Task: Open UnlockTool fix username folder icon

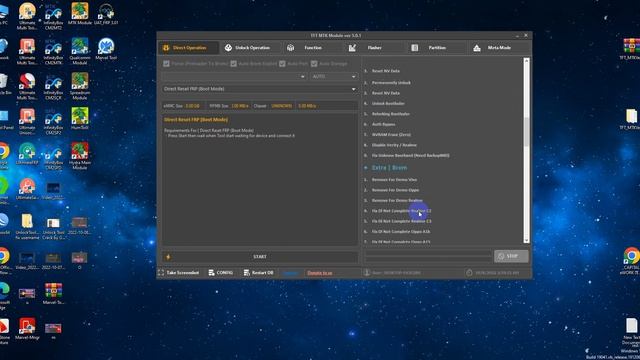Action: click(x=27, y=227)
